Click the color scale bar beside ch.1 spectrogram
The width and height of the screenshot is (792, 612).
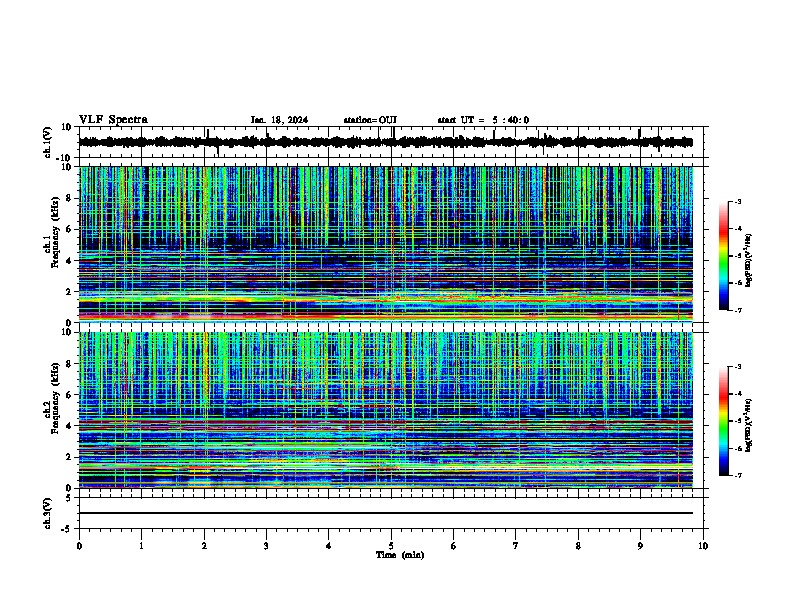pos(724,256)
